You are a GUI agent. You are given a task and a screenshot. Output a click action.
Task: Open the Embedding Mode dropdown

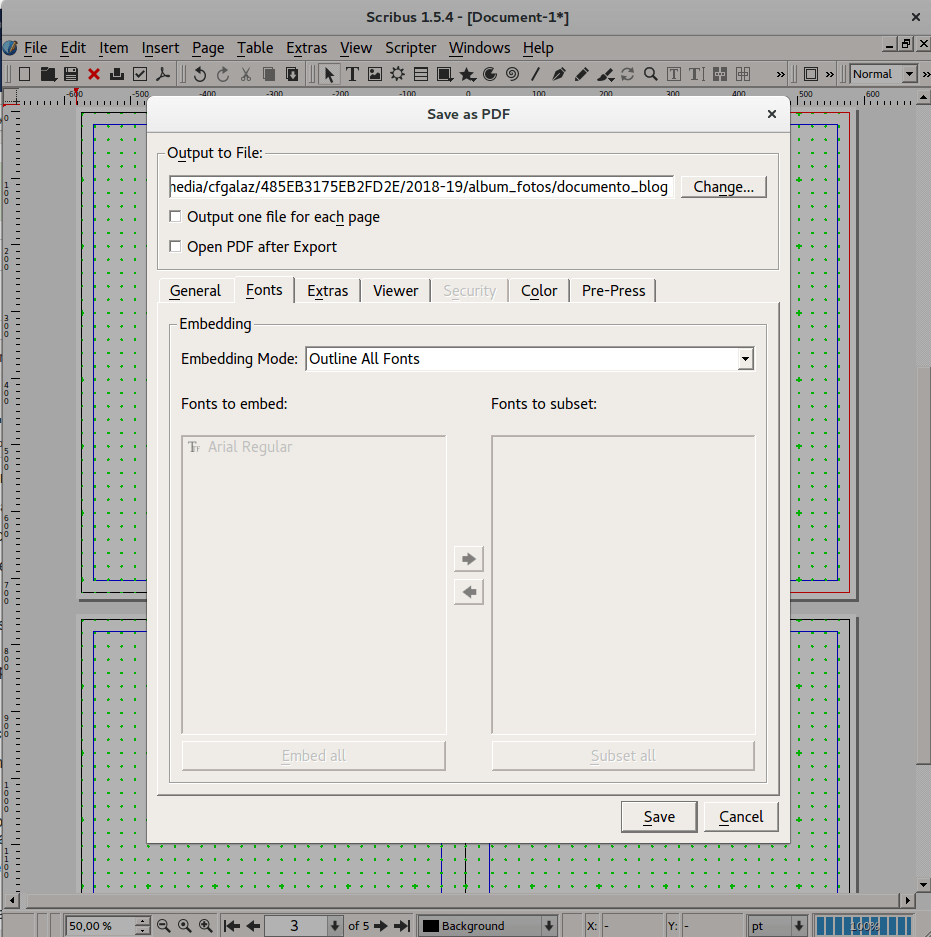(x=530, y=359)
